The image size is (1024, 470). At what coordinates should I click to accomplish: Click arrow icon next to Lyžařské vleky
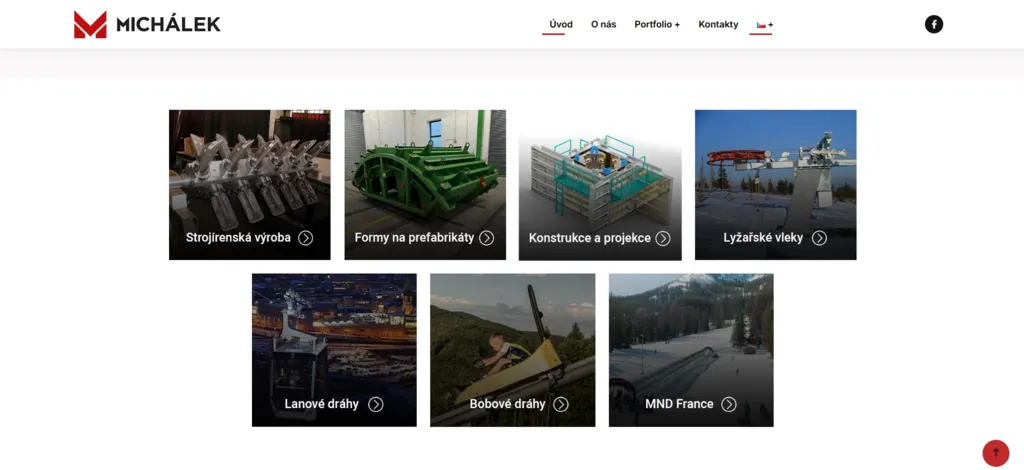[819, 238]
